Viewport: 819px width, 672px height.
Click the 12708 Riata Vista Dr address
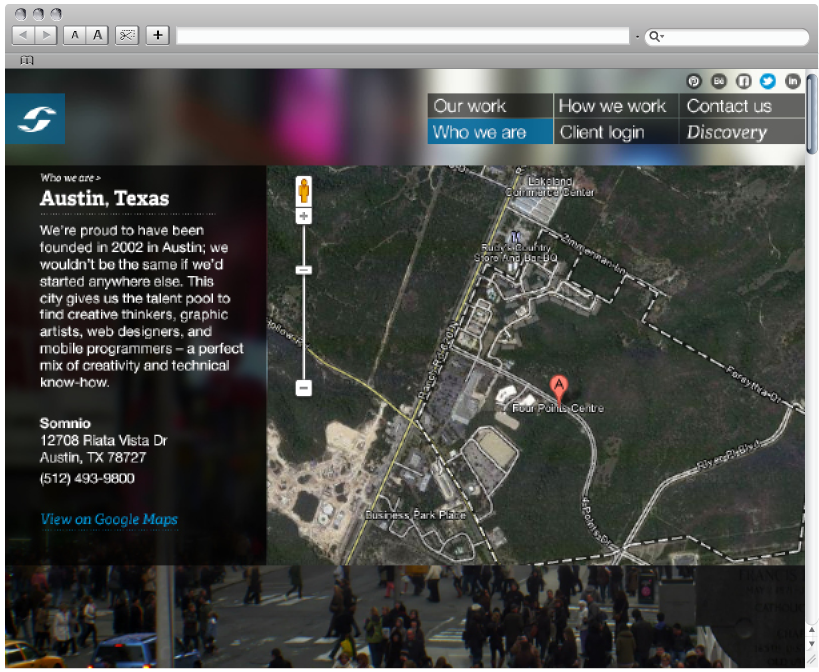pos(103,441)
